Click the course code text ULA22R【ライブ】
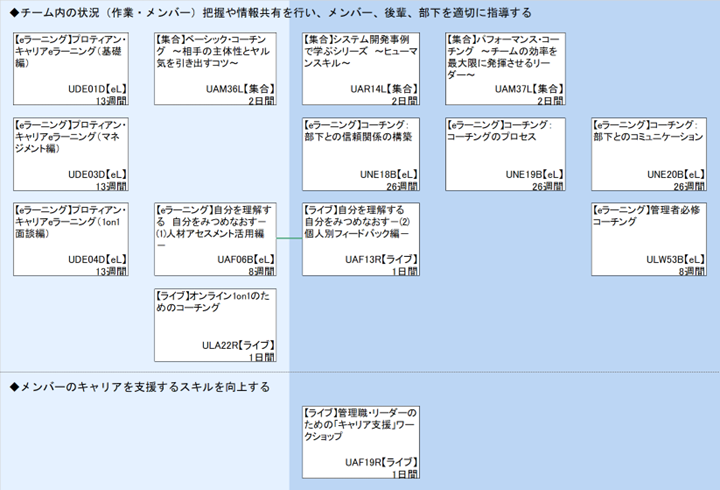720x490 pixels. pyautogui.click(x=238, y=345)
